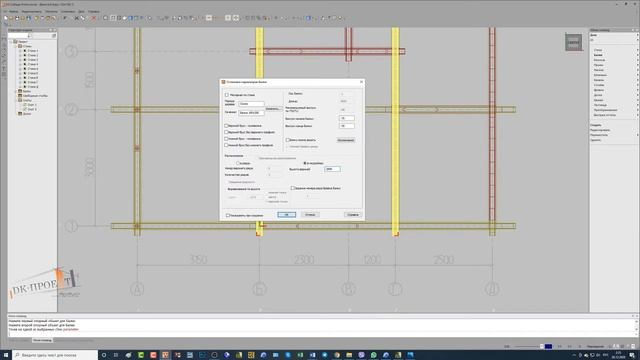Open Task View on the taskbar
This screenshot has height=360, width=640.
pyautogui.click(x=116, y=355)
